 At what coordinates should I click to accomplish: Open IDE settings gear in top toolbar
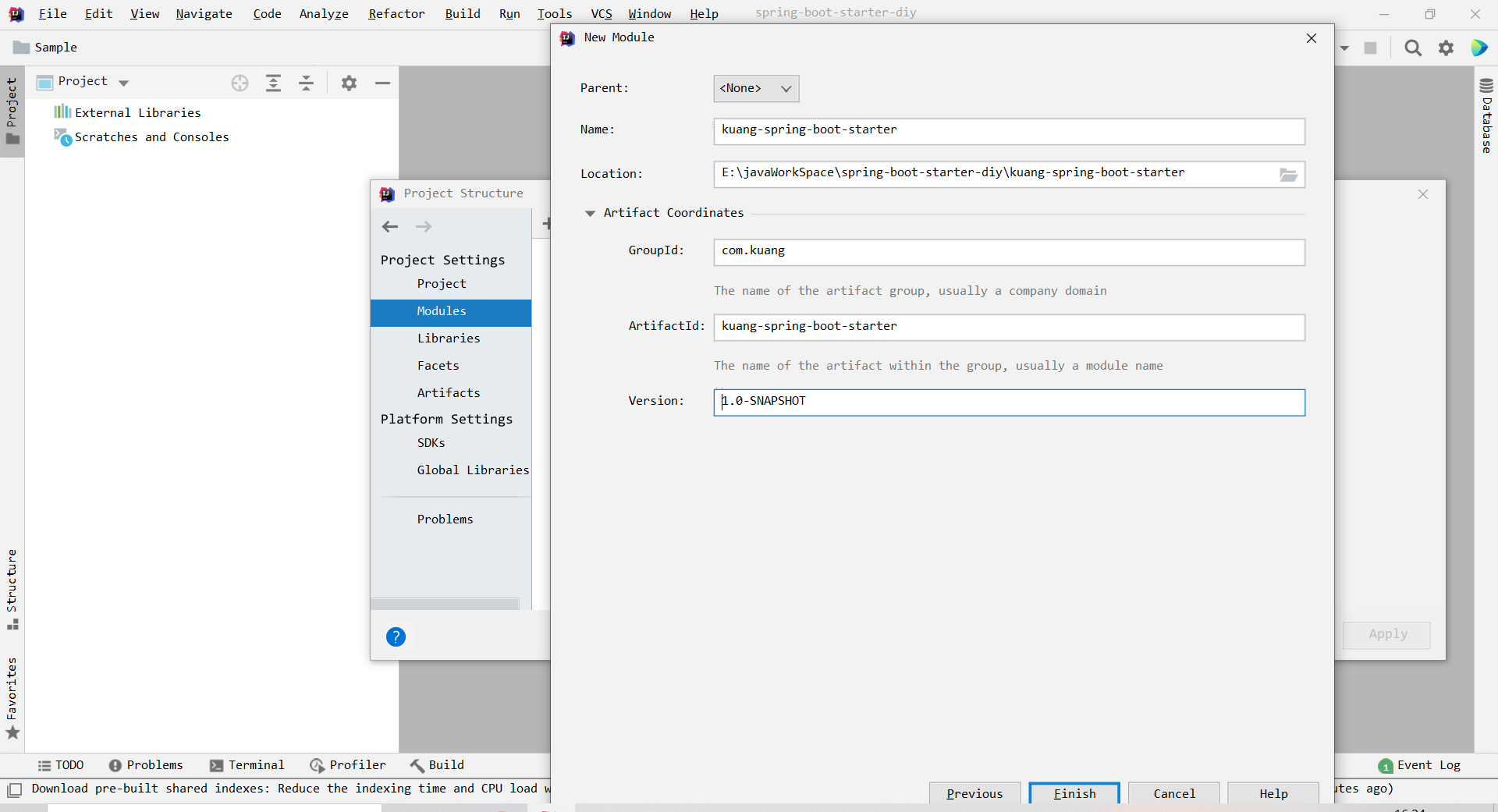(1447, 48)
